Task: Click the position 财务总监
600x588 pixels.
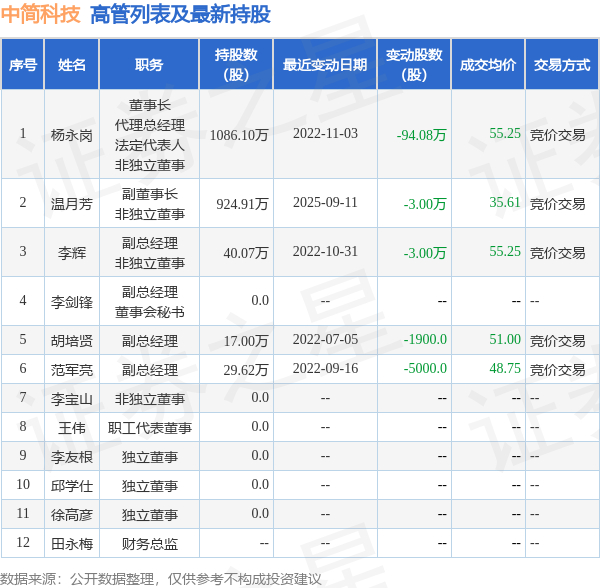Action: point(150,544)
